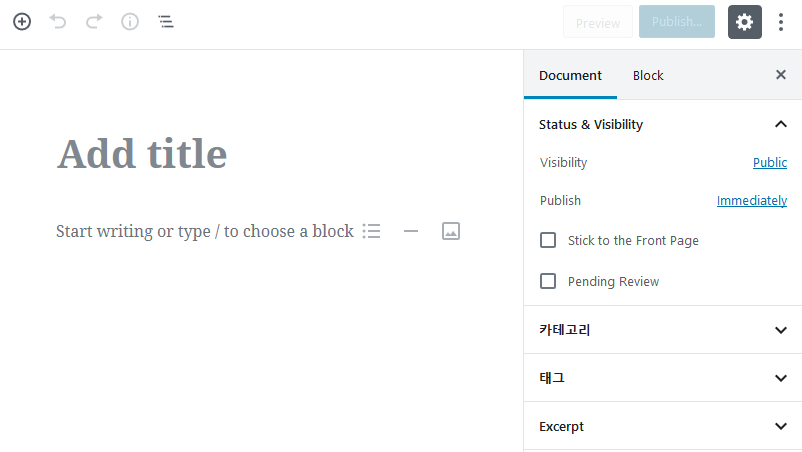This screenshot has width=802, height=452.
Task: Open the three-dot more tools menu
Action: pyautogui.click(x=781, y=22)
